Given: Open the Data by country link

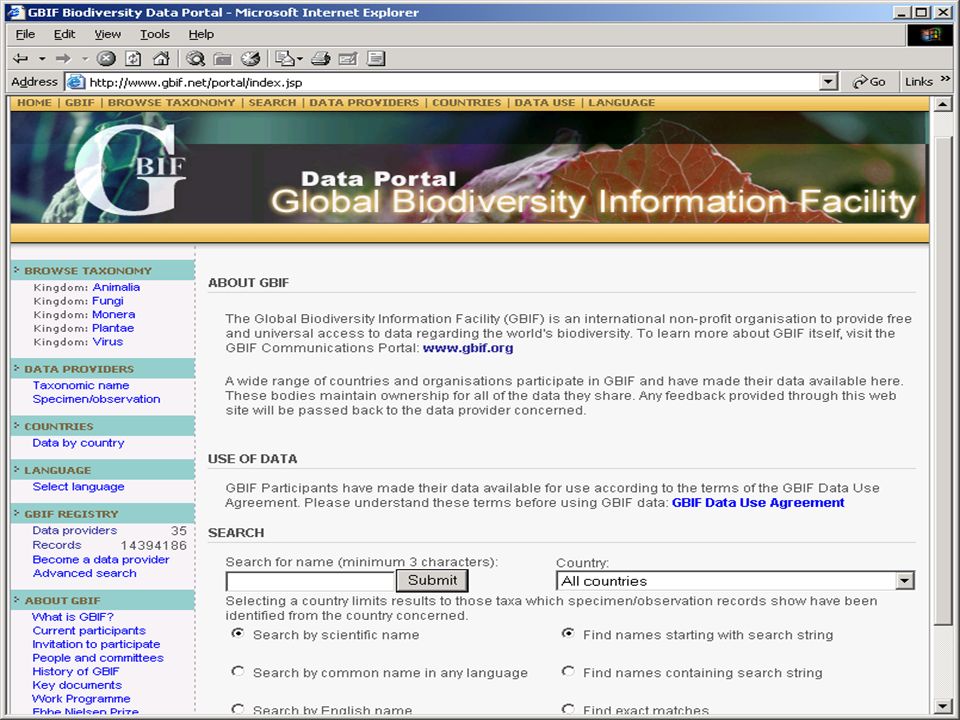Looking at the screenshot, I should click(x=78, y=443).
